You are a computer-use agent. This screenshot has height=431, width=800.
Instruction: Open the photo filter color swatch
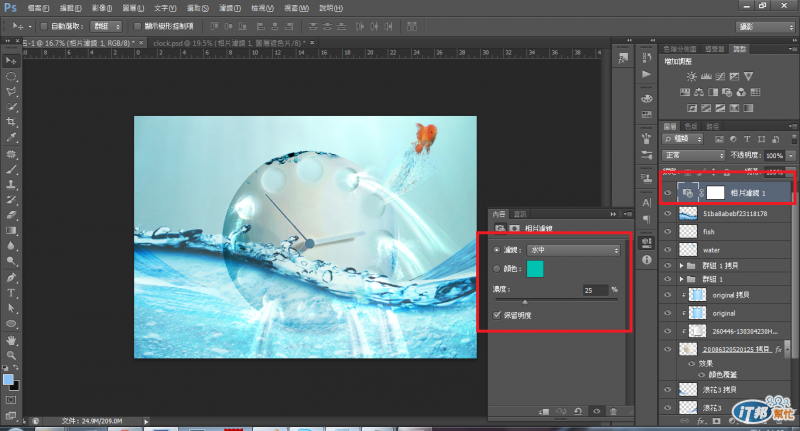click(535, 269)
